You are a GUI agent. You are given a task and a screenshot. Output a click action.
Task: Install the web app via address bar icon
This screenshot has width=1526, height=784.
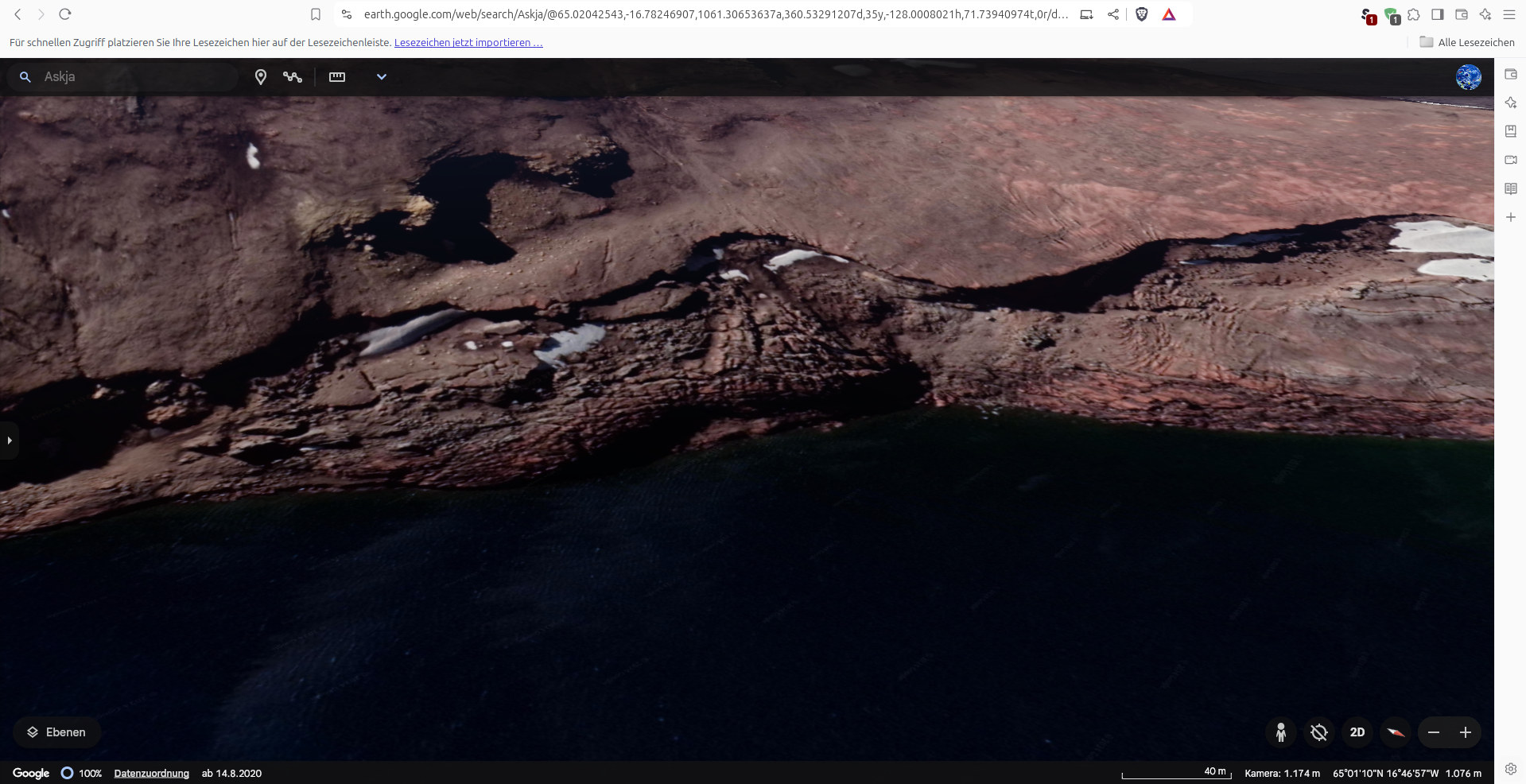coord(1086,14)
